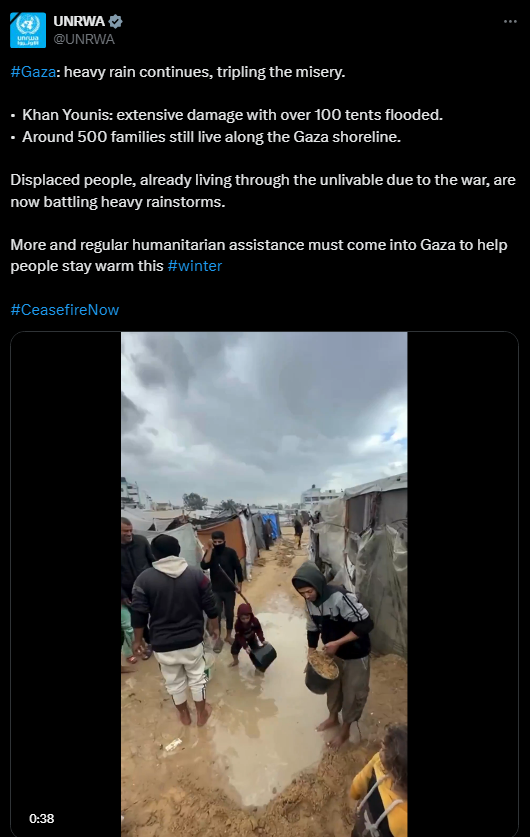This screenshot has width=530, height=837.
Task: Click the 'More and regular humanitarian assistance' paragraph
Action: click(x=259, y=255)
